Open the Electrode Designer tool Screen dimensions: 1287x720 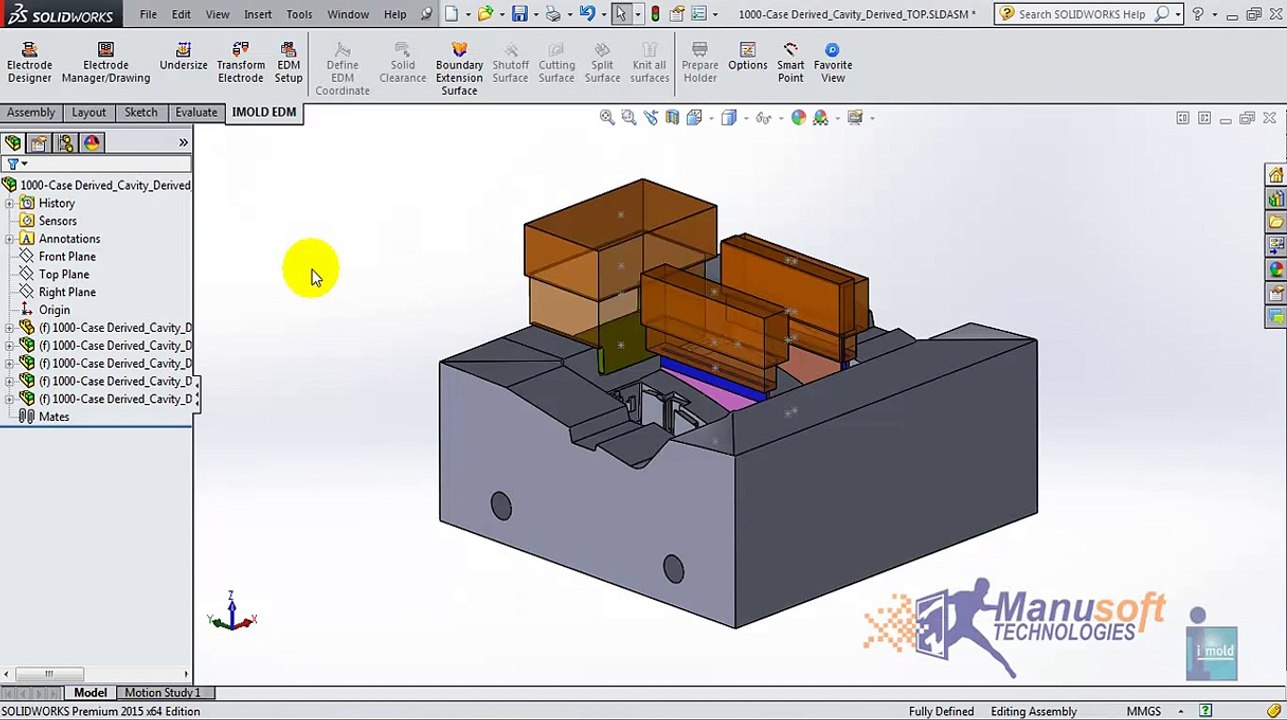[x=29, y=63]
